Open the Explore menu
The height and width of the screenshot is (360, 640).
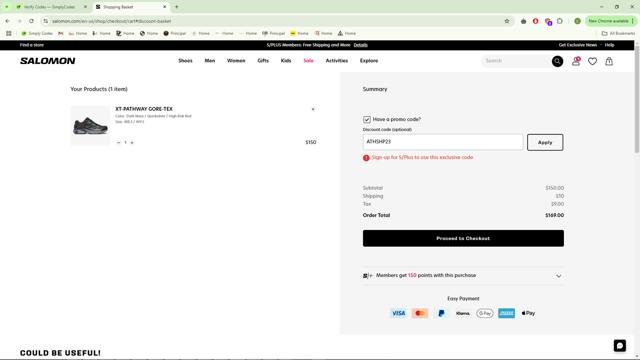pos(369,61)
